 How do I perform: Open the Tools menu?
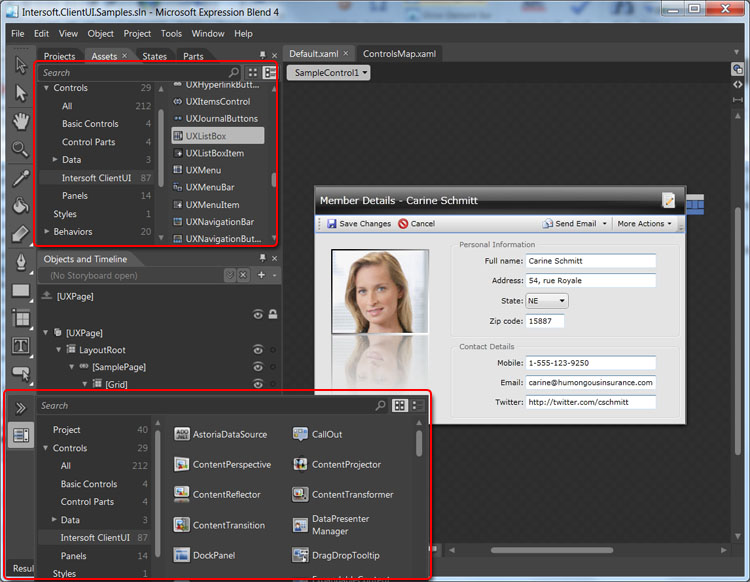tap(171, 33)
